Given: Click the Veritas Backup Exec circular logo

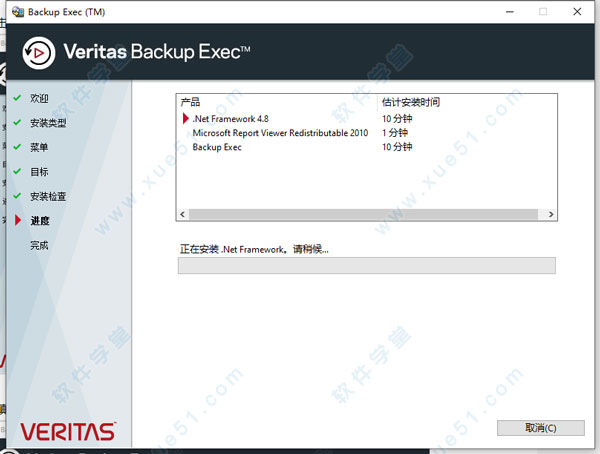Looking at the screenshot, I should pos(38,53).
